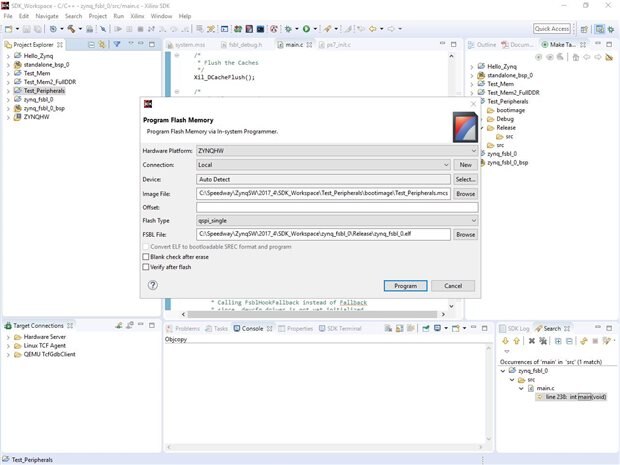
Task: Click the Program button
Action: click(x=405, y=285)
